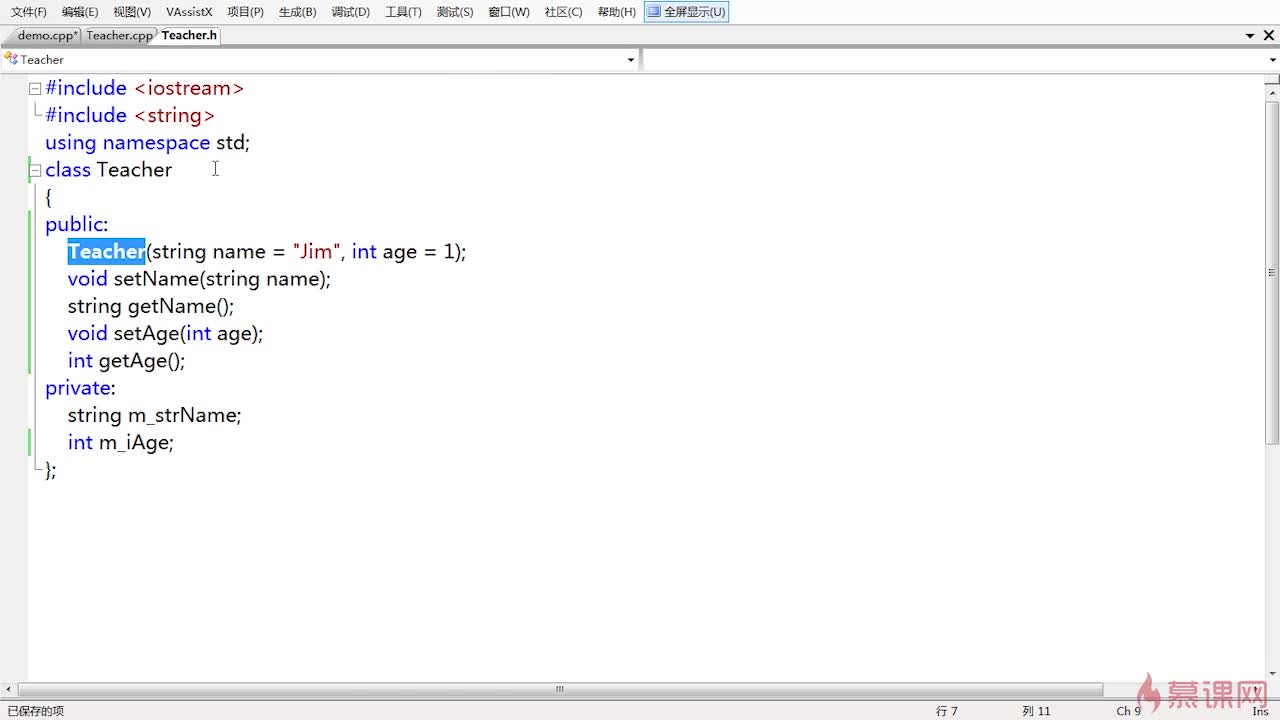Collapse the #include block outline
The image size is (1280, 720).
tap(35, 89)
